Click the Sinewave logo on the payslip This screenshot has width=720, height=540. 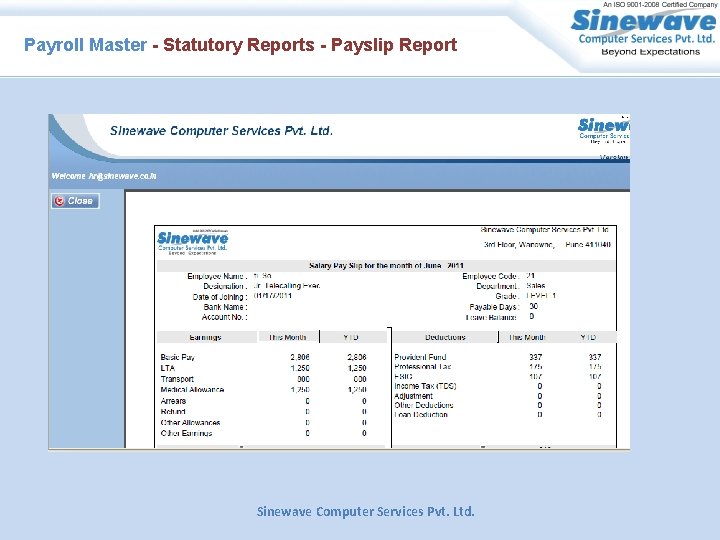point(192,242)
